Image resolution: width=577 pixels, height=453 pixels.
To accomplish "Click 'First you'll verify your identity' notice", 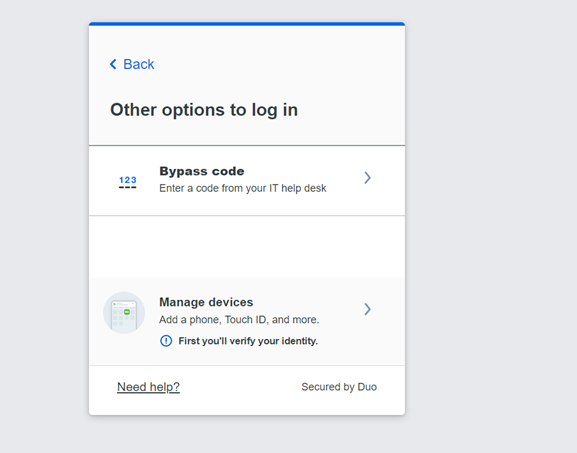I will pyautogui.click(x=248, y=341).
